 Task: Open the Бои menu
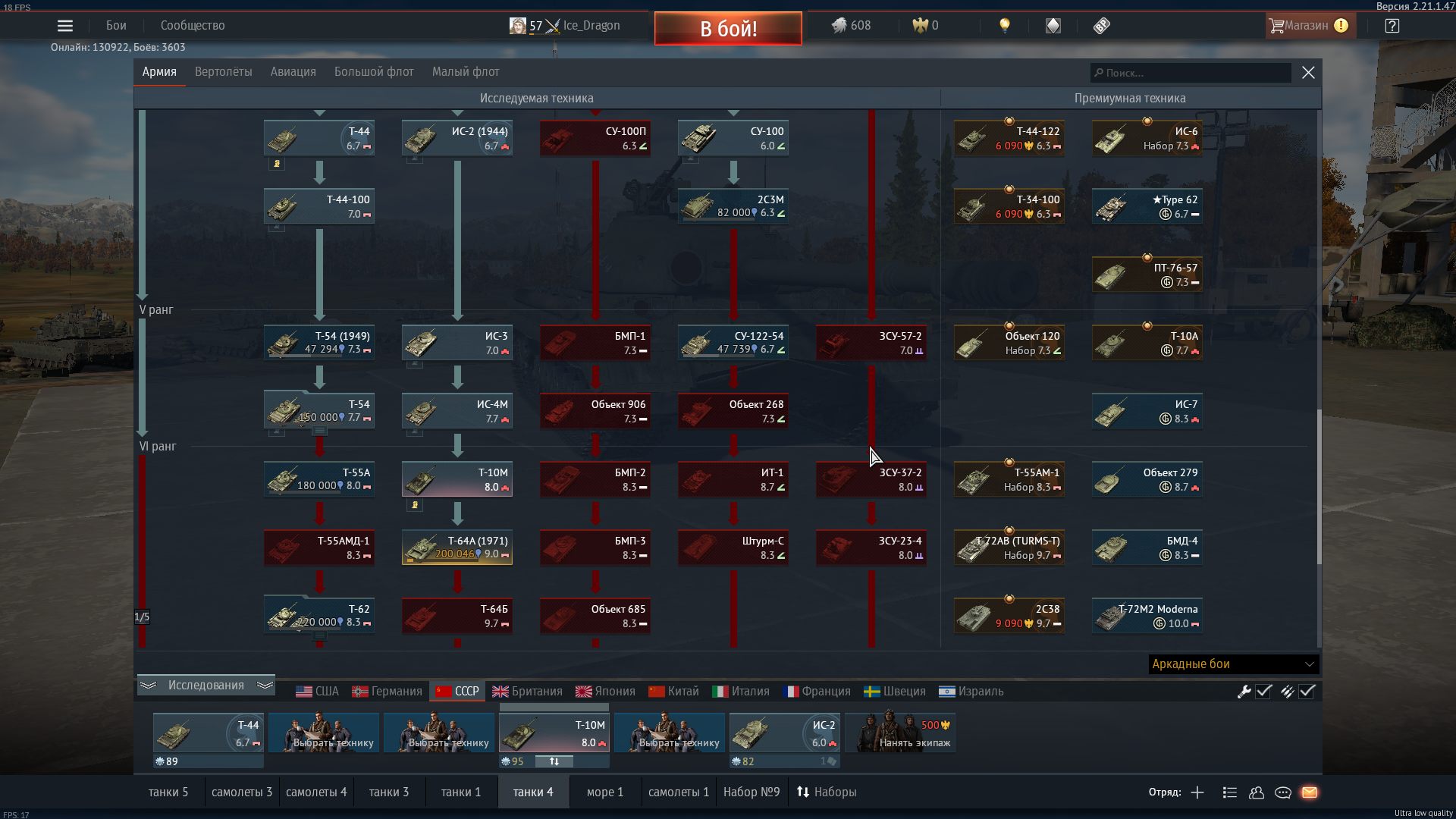tap(116, 26)
